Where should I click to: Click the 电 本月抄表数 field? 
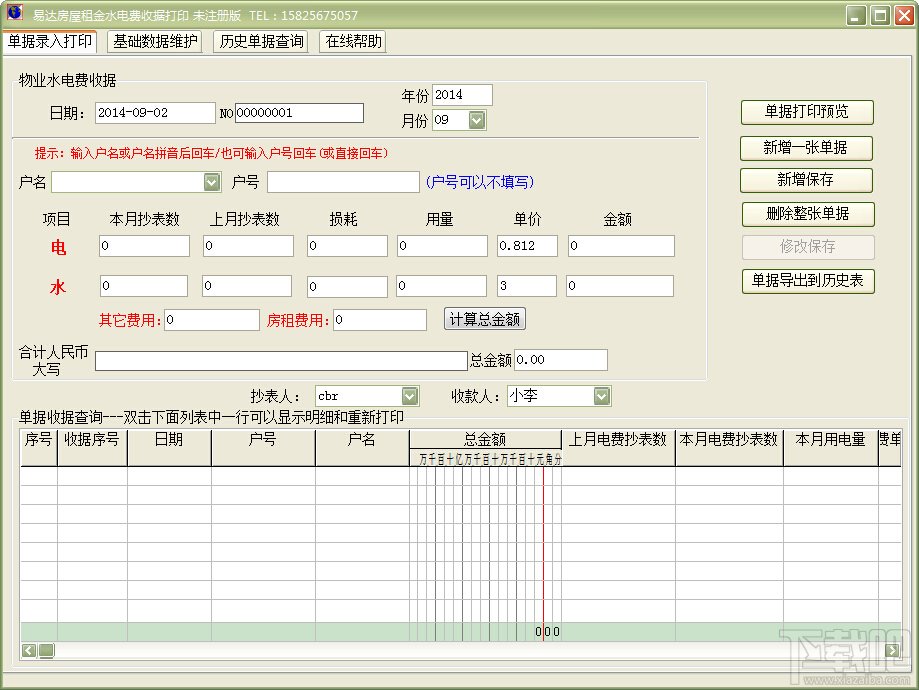[x=144, y=246]
